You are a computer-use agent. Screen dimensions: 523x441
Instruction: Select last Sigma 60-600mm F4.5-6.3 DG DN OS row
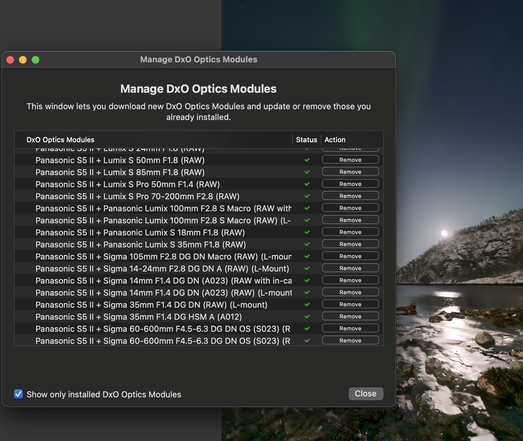click(x=199, y=341)
